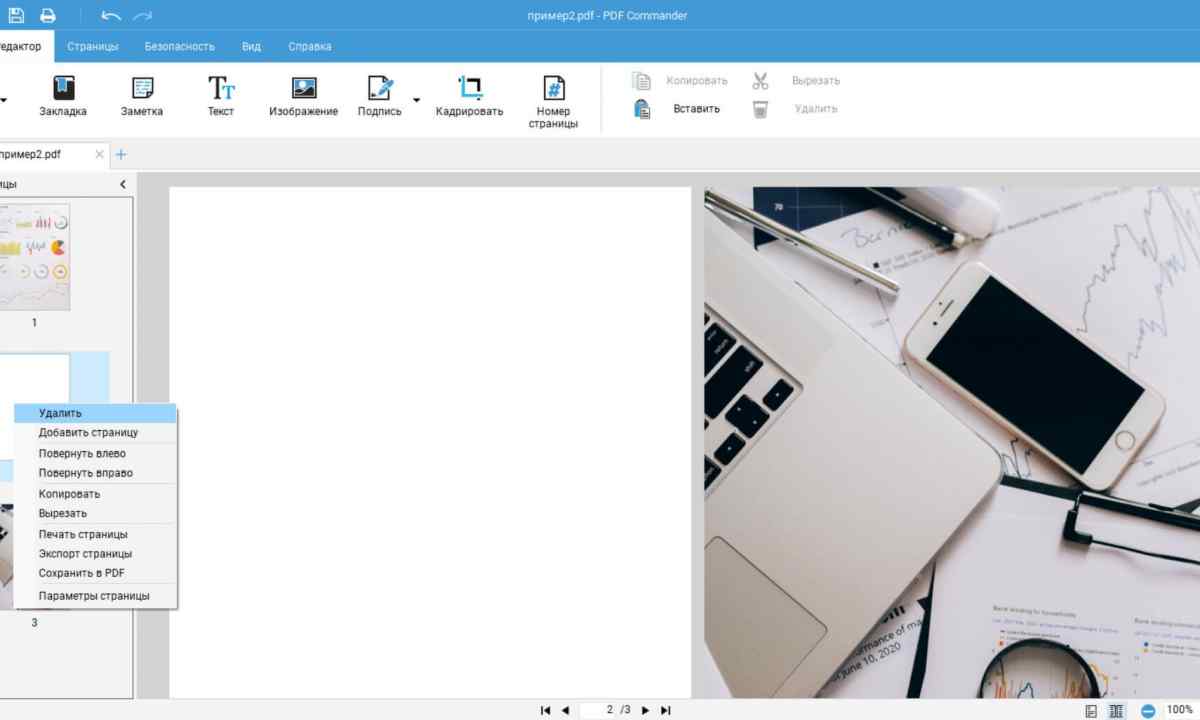Viewport: 1200px width, 720px height.
Task: Click the Save icon in title bar
Action: [15, 15]
